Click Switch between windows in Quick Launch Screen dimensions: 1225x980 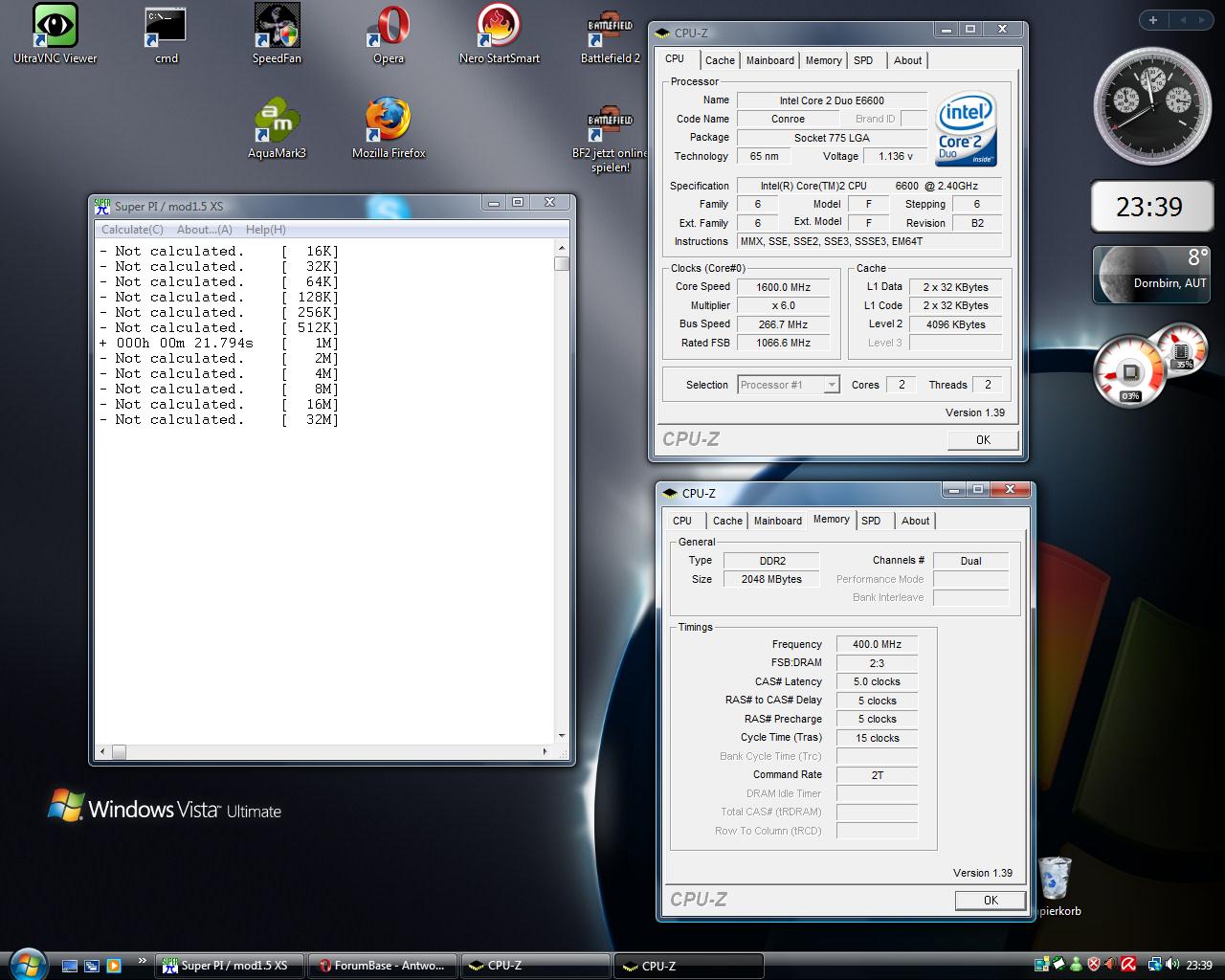pos(91,966)
